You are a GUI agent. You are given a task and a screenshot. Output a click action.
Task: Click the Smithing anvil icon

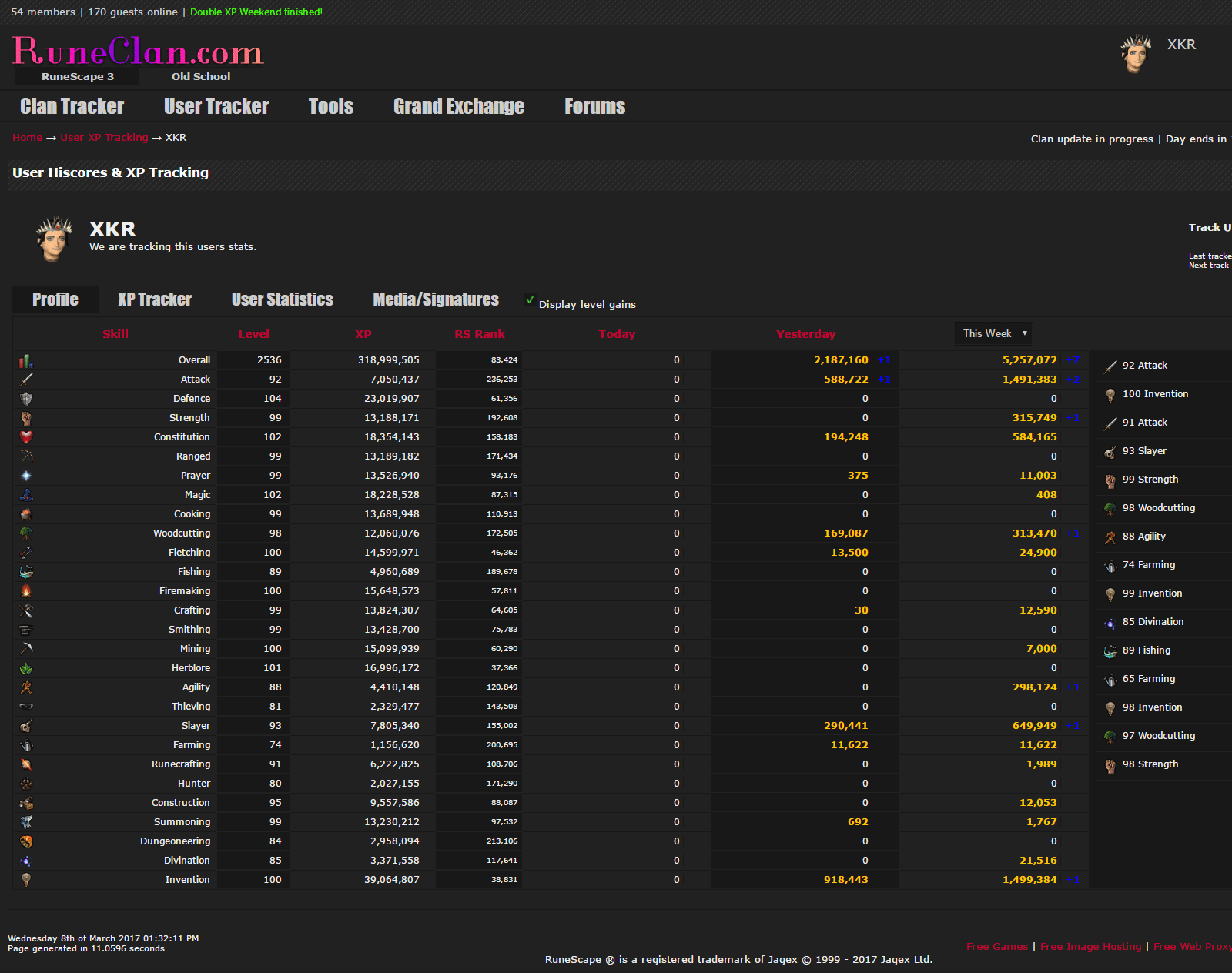point(26,630)
